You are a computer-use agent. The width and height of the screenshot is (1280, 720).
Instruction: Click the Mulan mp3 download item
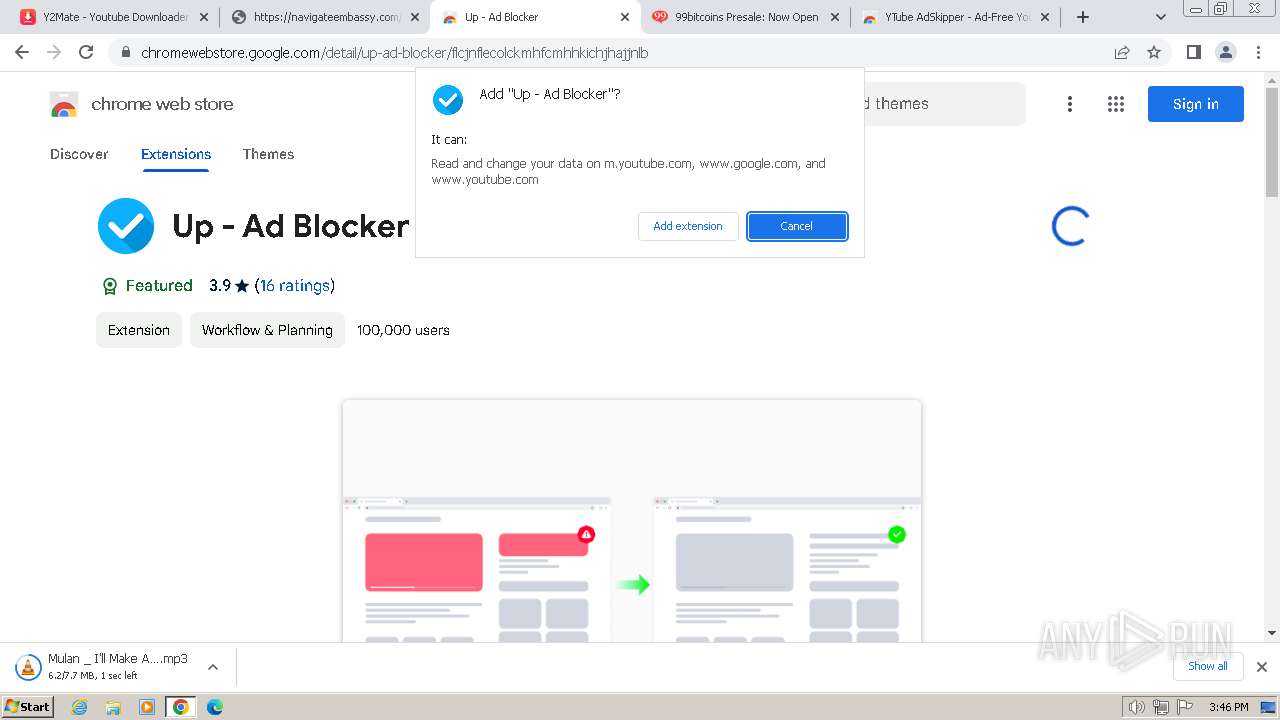point(103,667)
